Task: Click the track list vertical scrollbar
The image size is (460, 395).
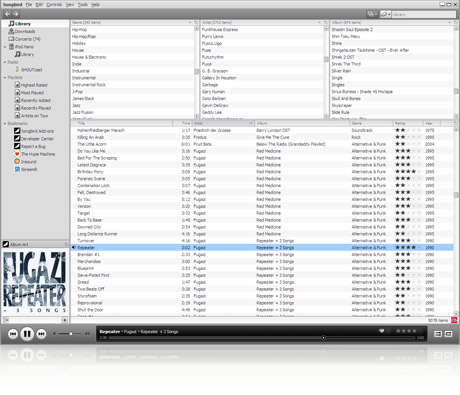Action: point(456,221)
